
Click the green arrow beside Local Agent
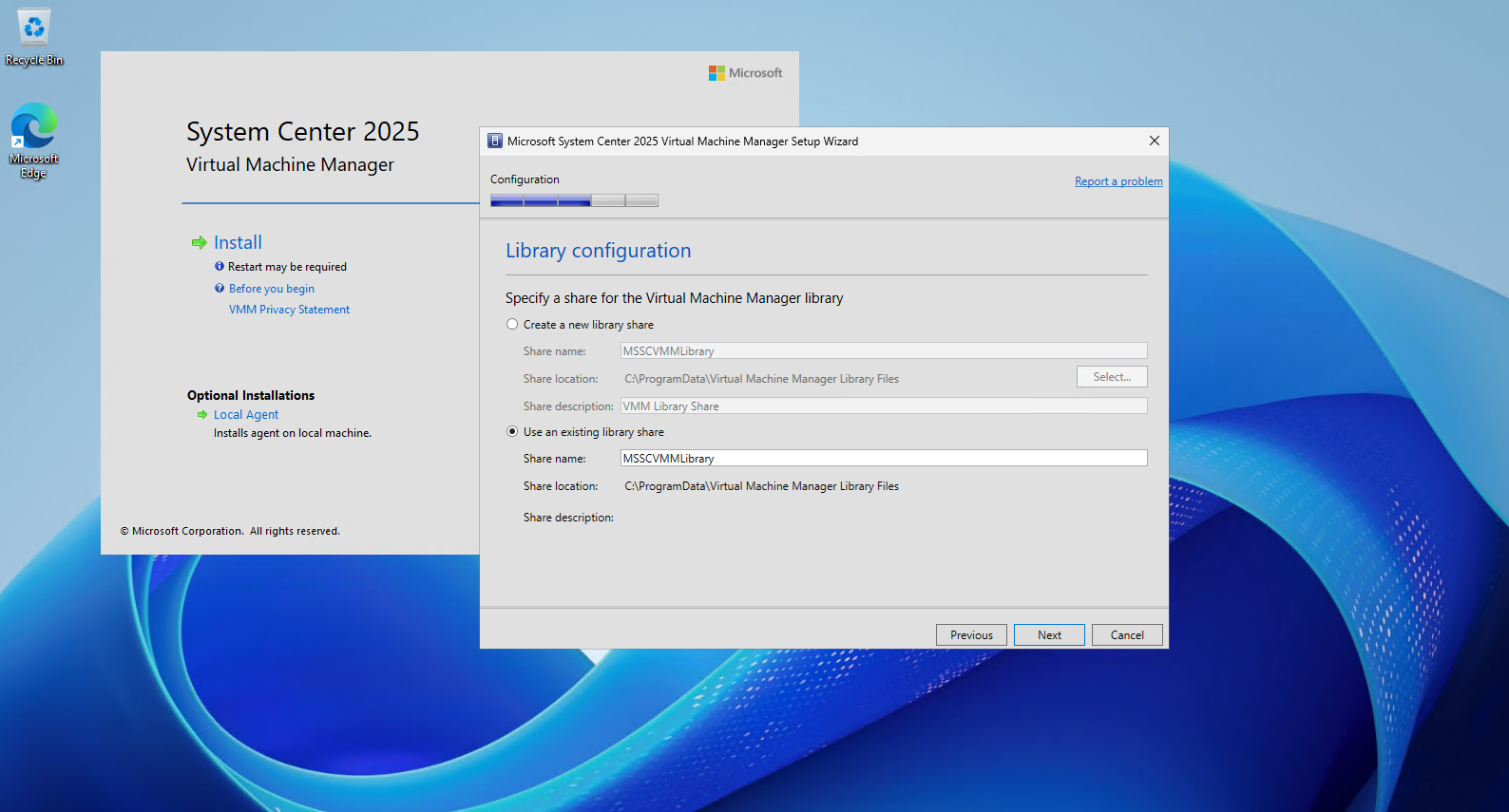coord(201,415)
